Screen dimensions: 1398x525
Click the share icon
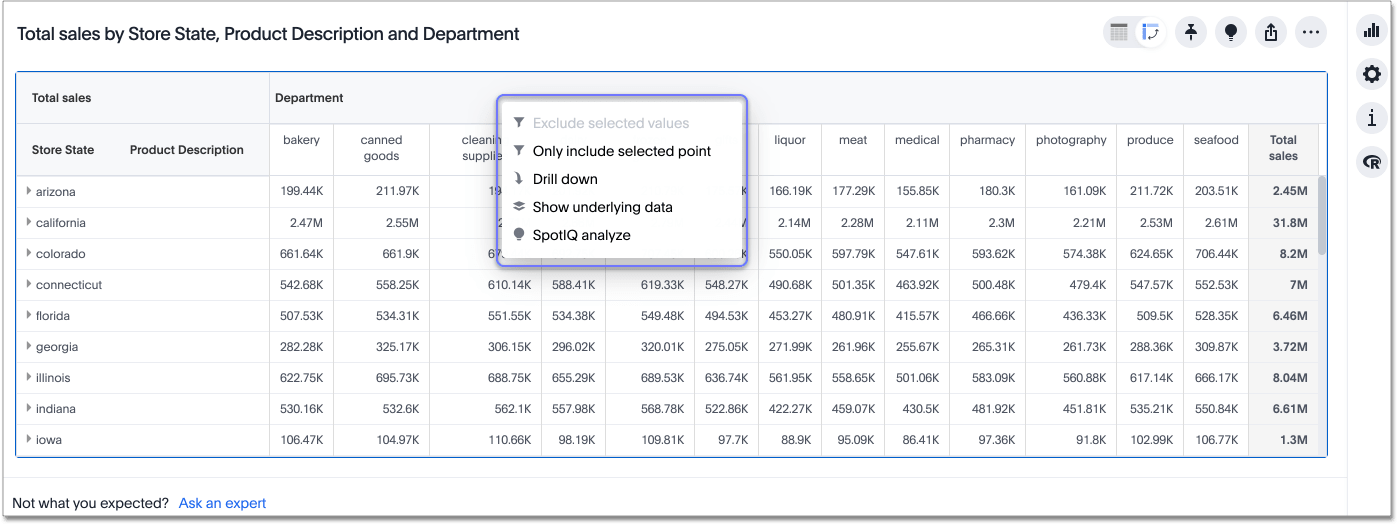1271,33
